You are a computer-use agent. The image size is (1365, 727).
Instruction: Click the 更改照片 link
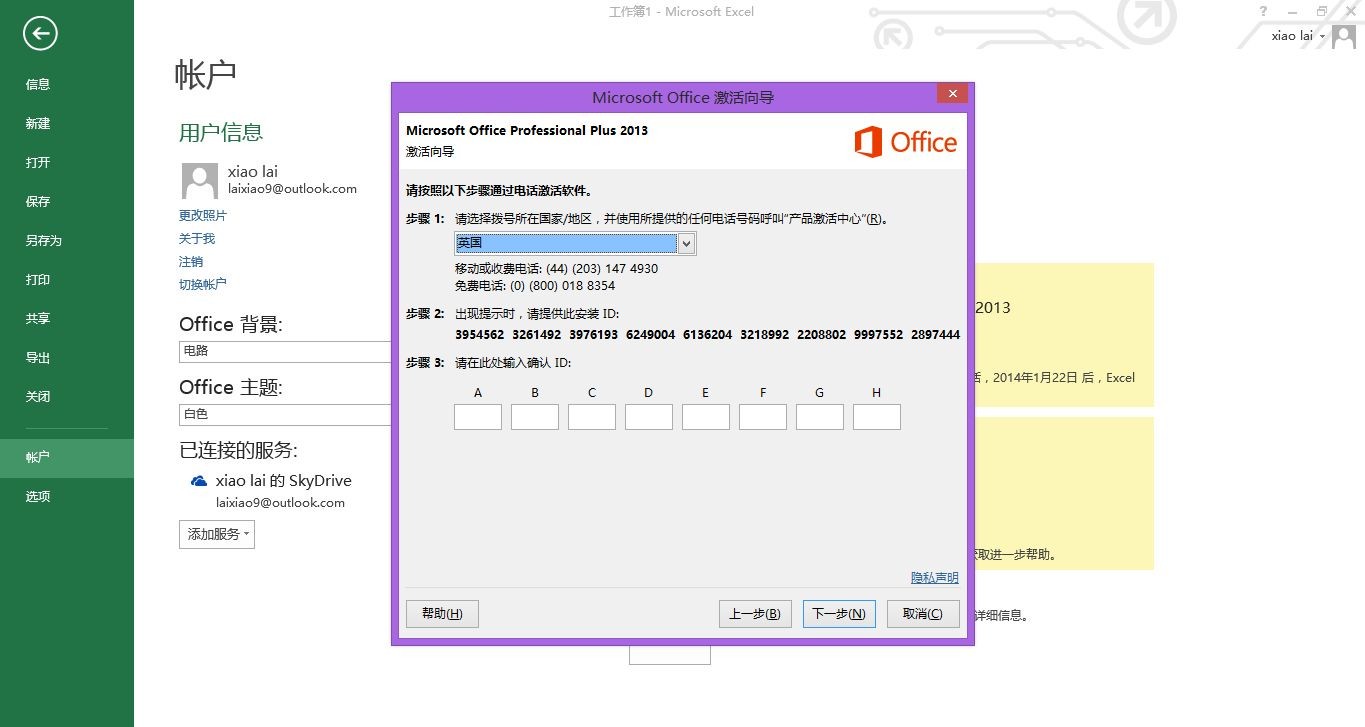pyautogui.click(x=203, y=216)
